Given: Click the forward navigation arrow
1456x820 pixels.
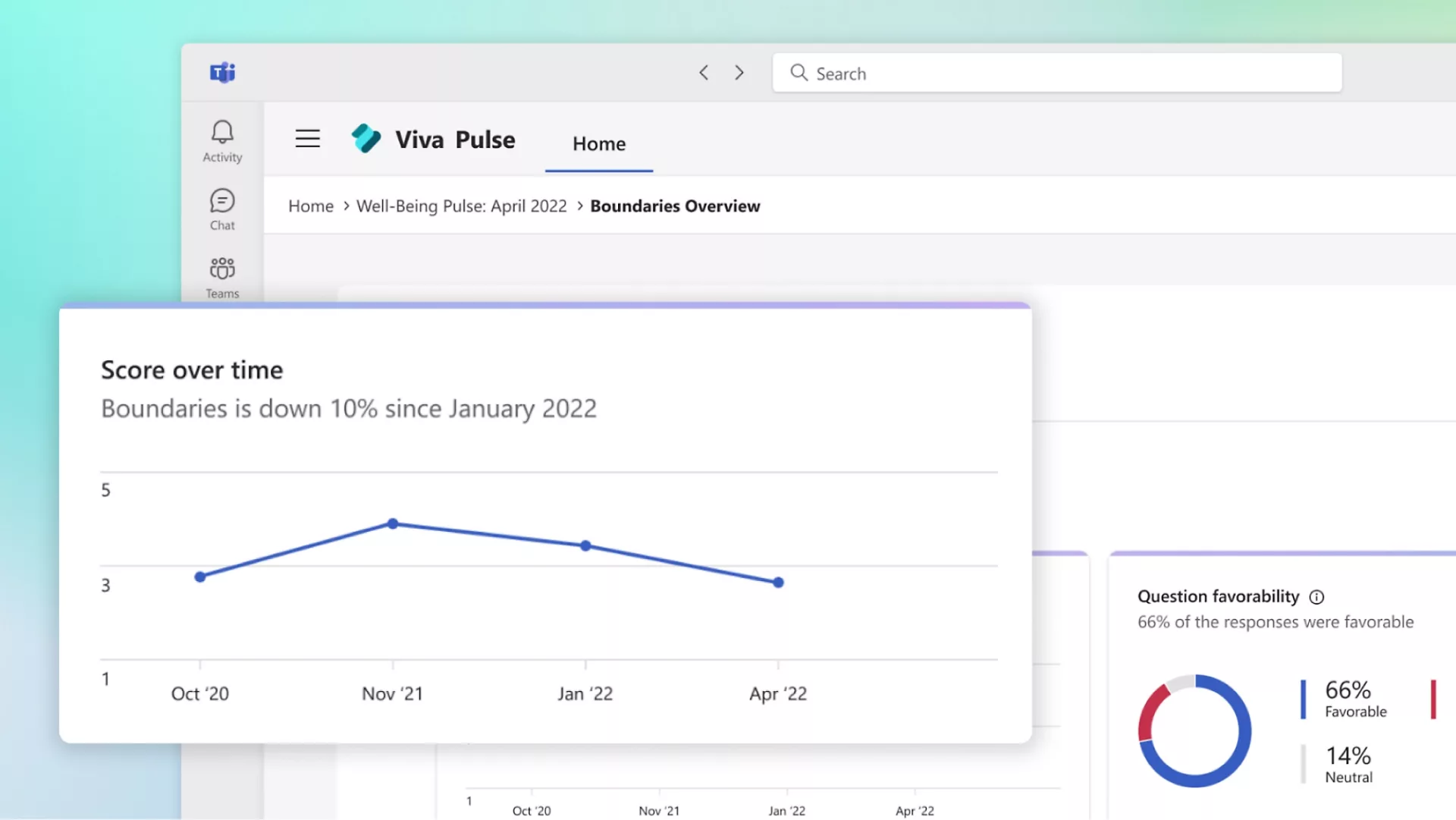Looking at the screenshot, I should tap(739, 72).
